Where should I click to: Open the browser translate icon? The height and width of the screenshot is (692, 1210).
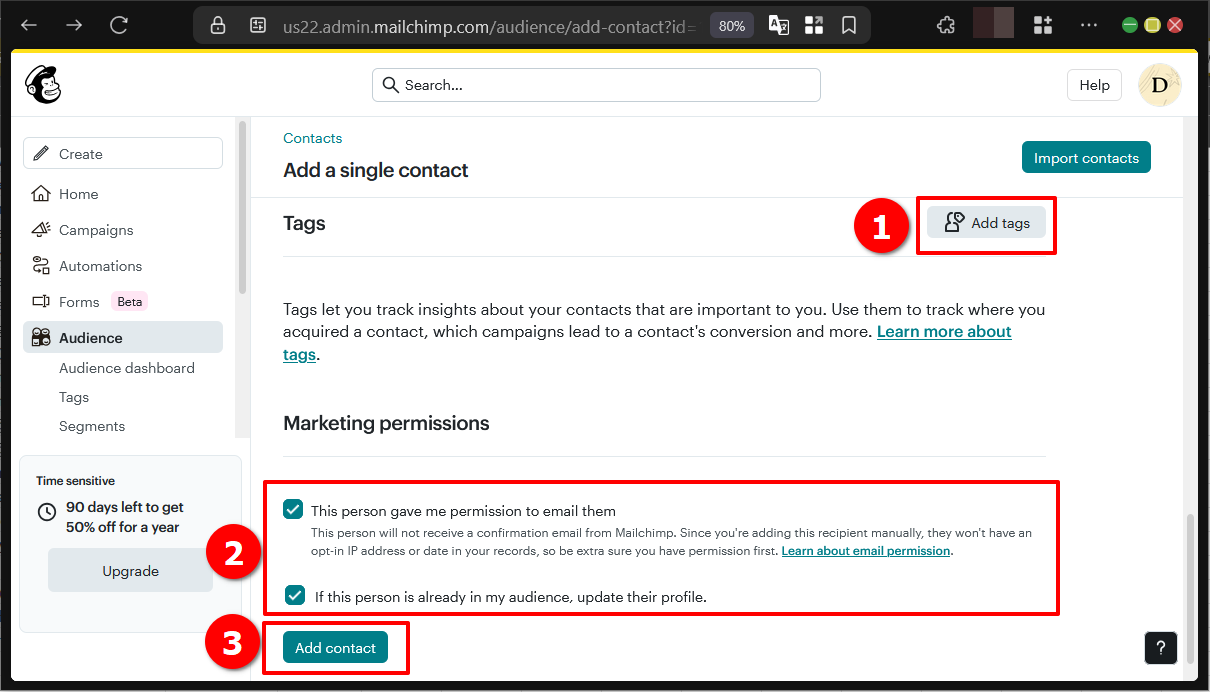779,24
